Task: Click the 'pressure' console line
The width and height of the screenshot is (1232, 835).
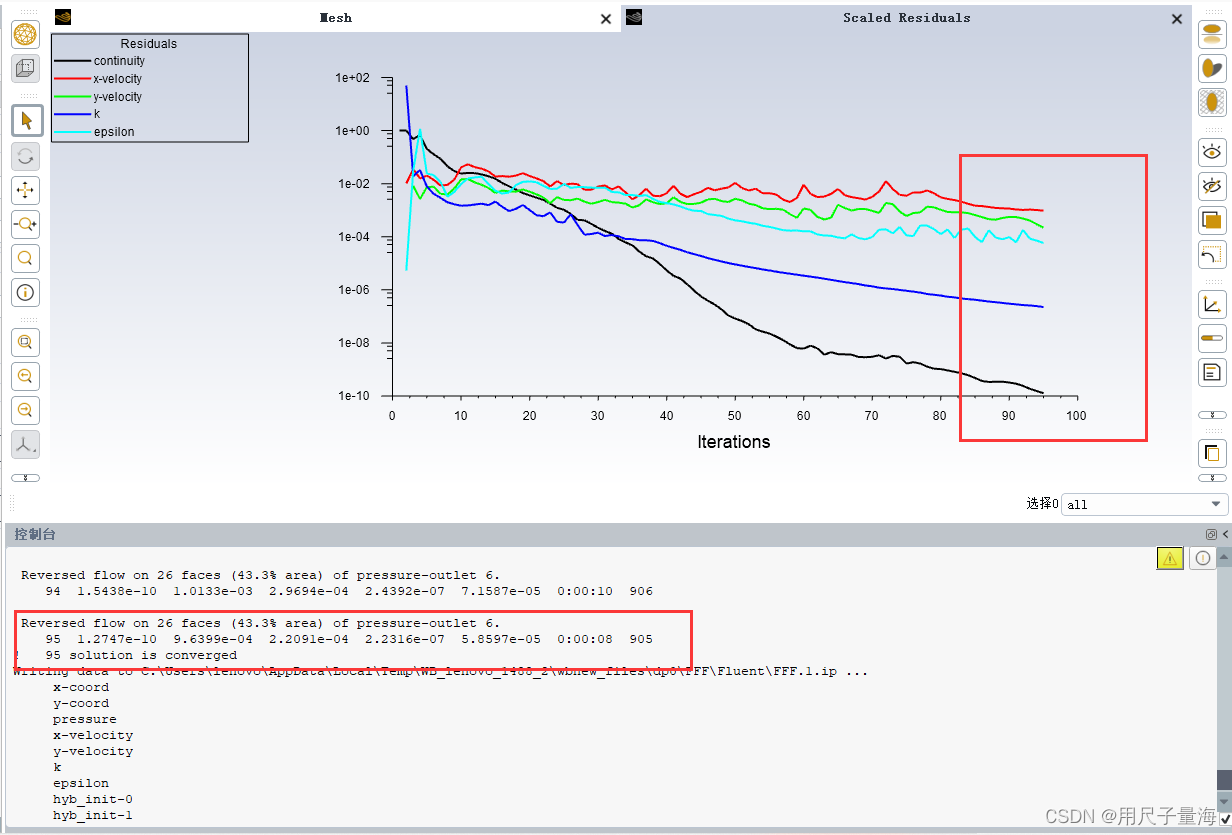Action: click(x=85, y=719)
